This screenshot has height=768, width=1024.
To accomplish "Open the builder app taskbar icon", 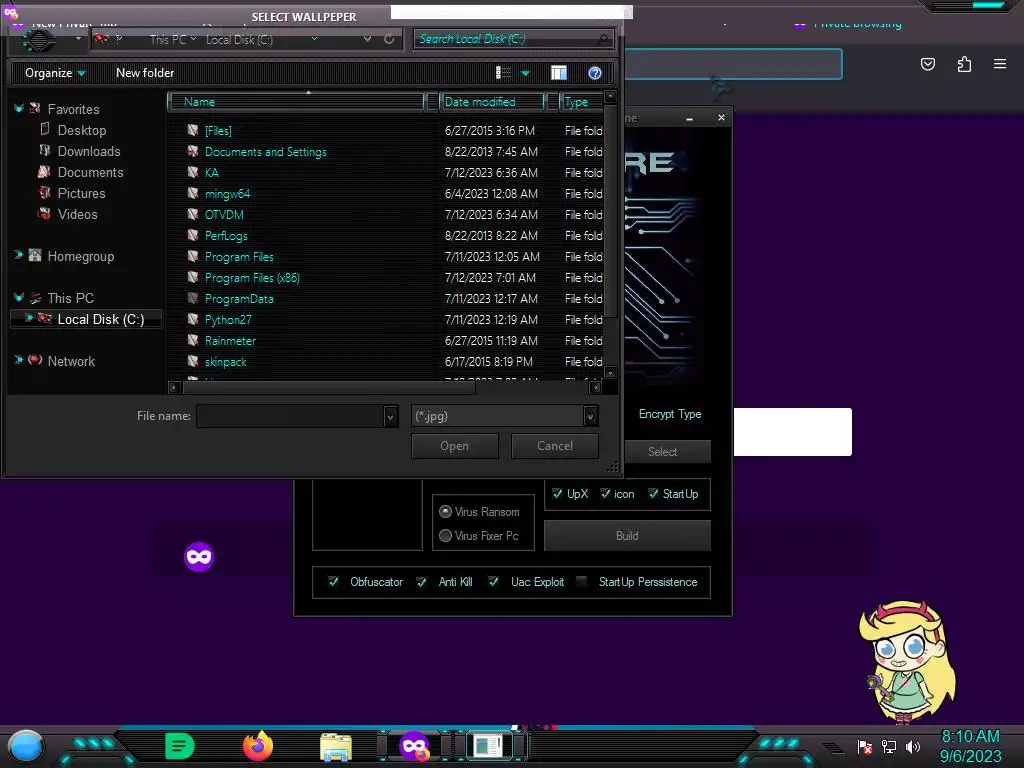I will click(x=488, y=746).
